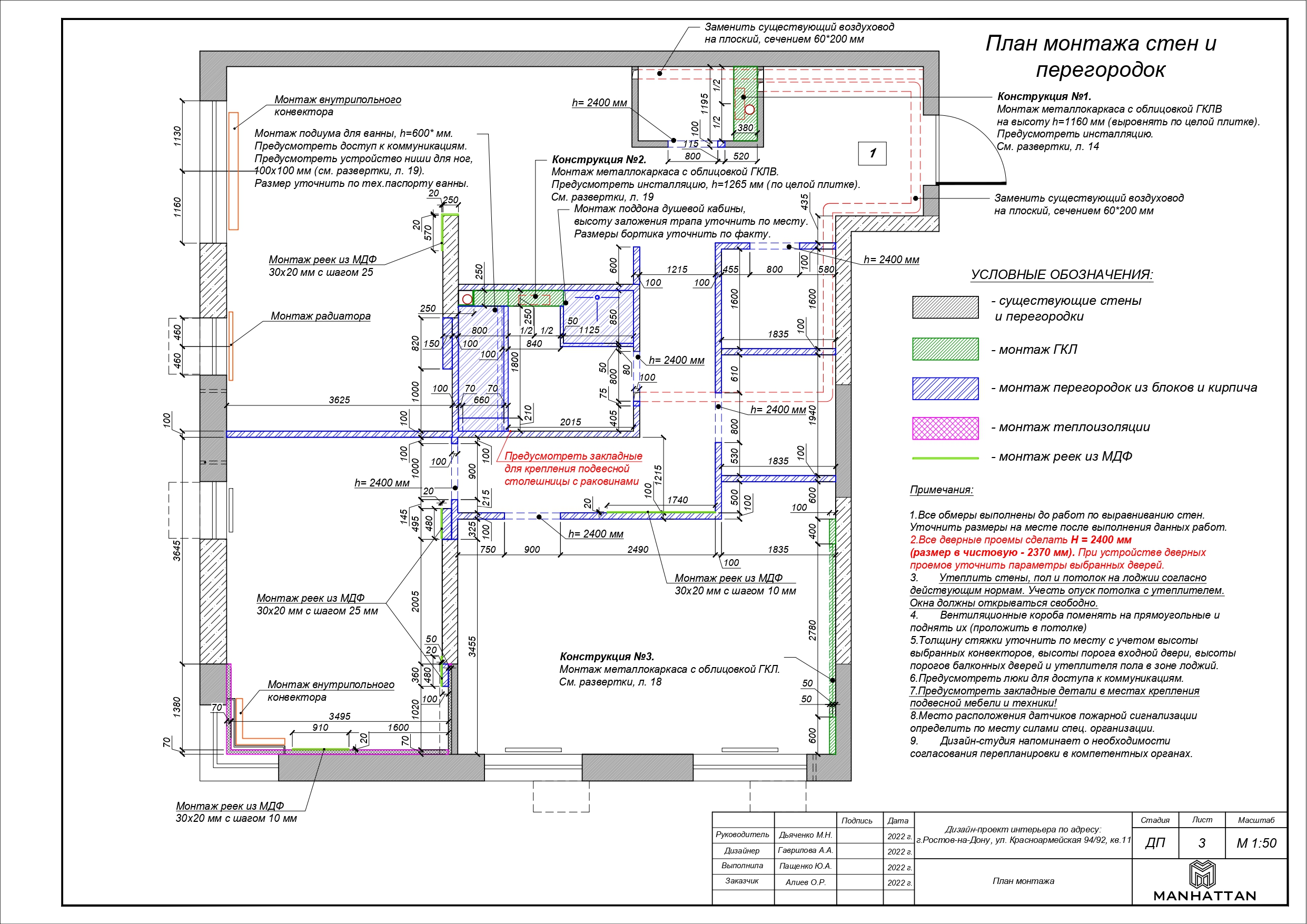Click the red countertop embed note
Viewport: 1307px width, 924px height.
click(572, 469)
